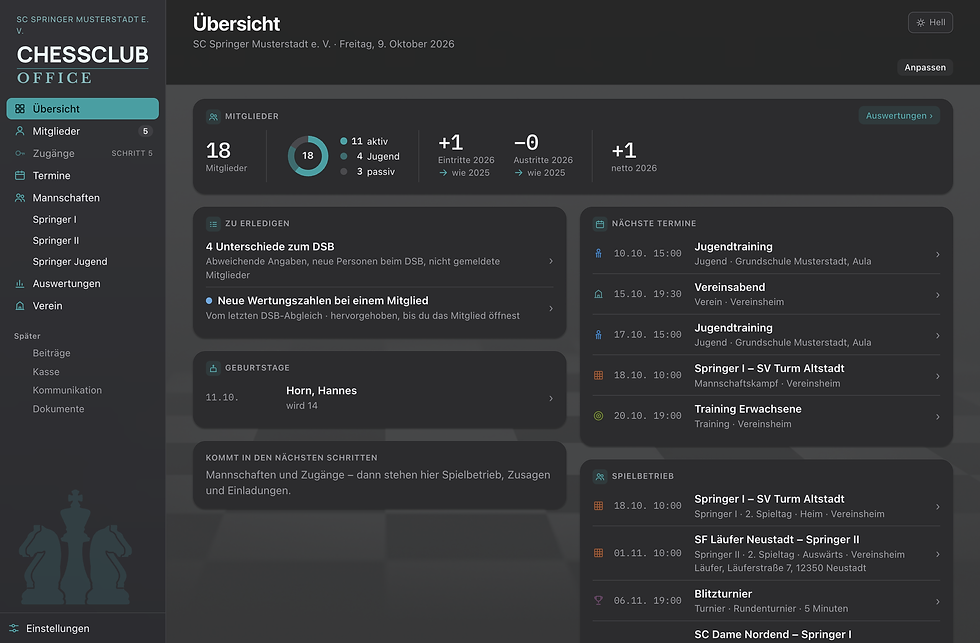
Task: Click the SCHRITT 5 label beside Zugänge
Action: pyautogui.click(x=132, y=153)
